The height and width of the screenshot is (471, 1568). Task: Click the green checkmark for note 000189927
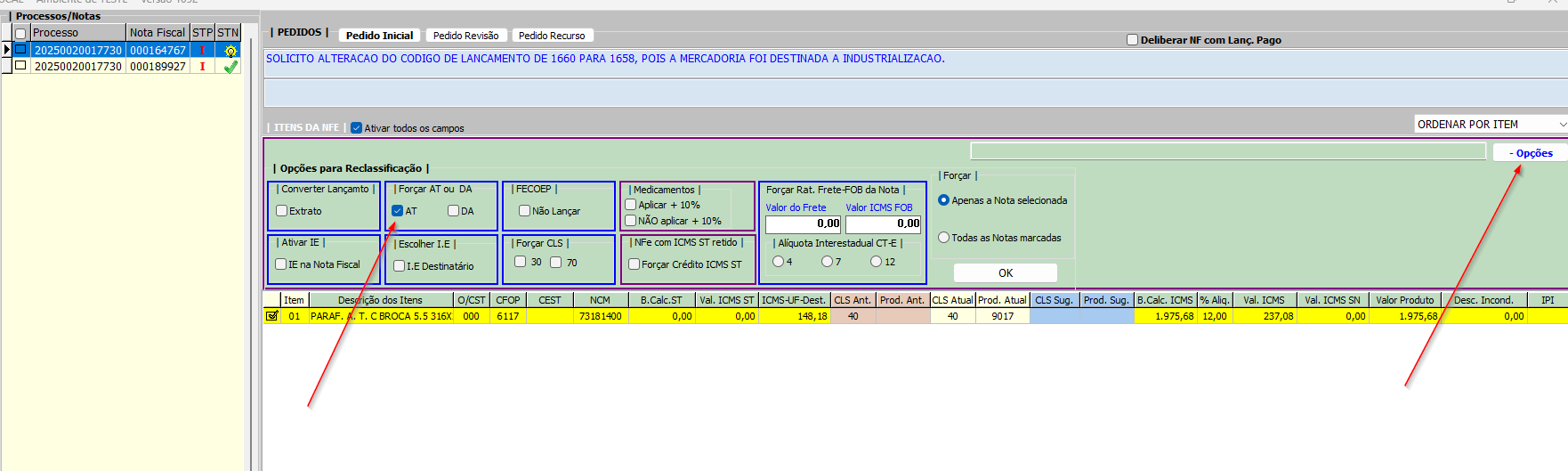pyautogui.click(x=230, y=67)
